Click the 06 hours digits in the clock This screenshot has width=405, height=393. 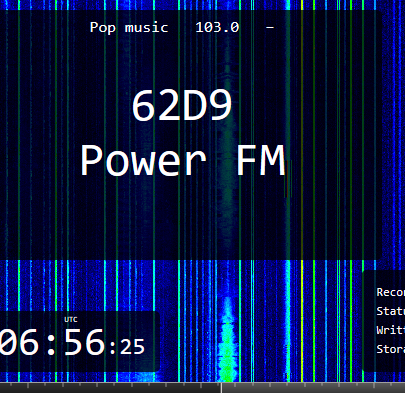[19, 342]
